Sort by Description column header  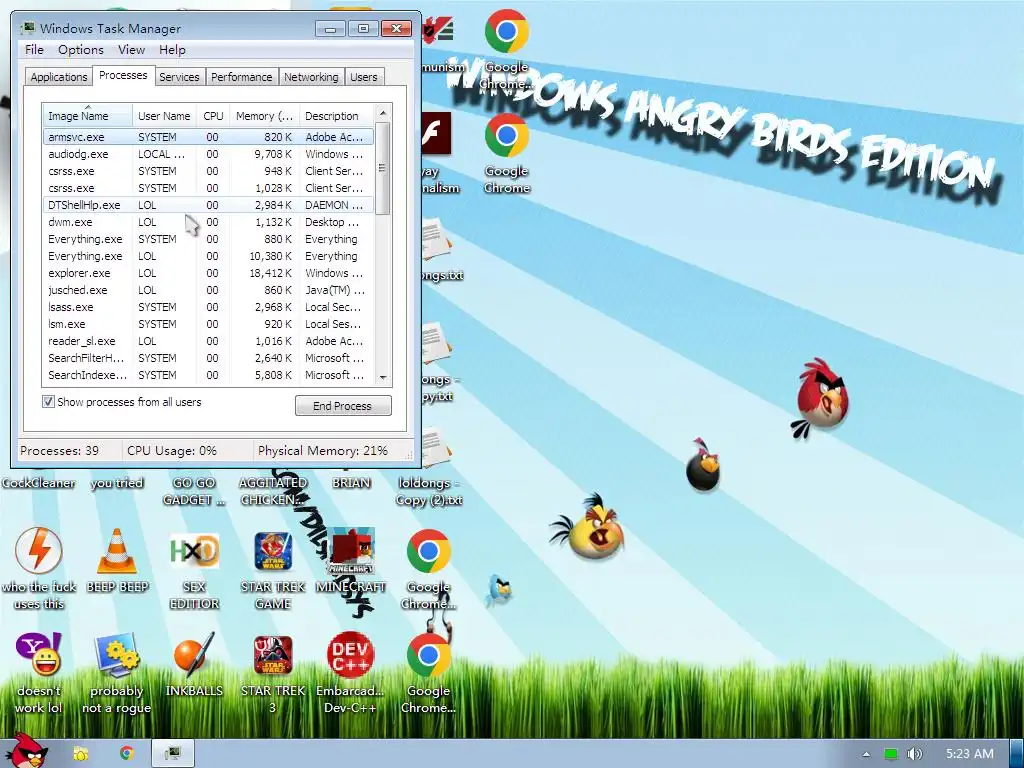pos(337,116)
